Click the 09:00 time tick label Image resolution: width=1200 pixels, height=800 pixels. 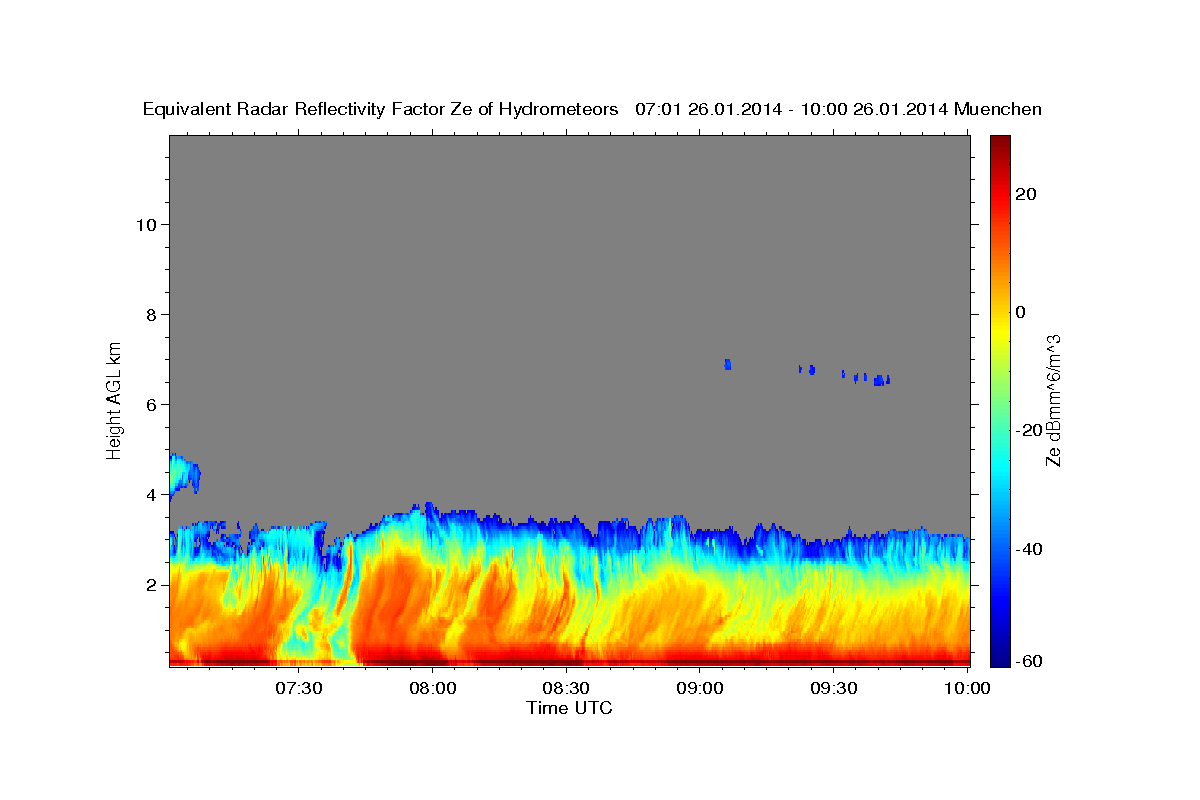(700, 688)
